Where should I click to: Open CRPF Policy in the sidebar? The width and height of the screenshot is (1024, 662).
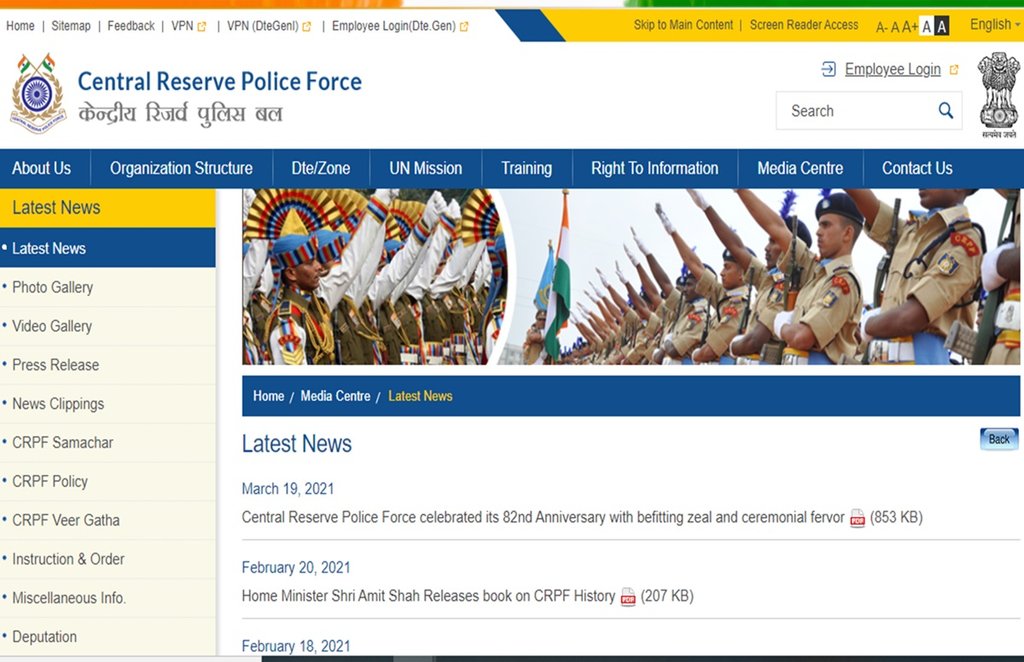(108, 481)
